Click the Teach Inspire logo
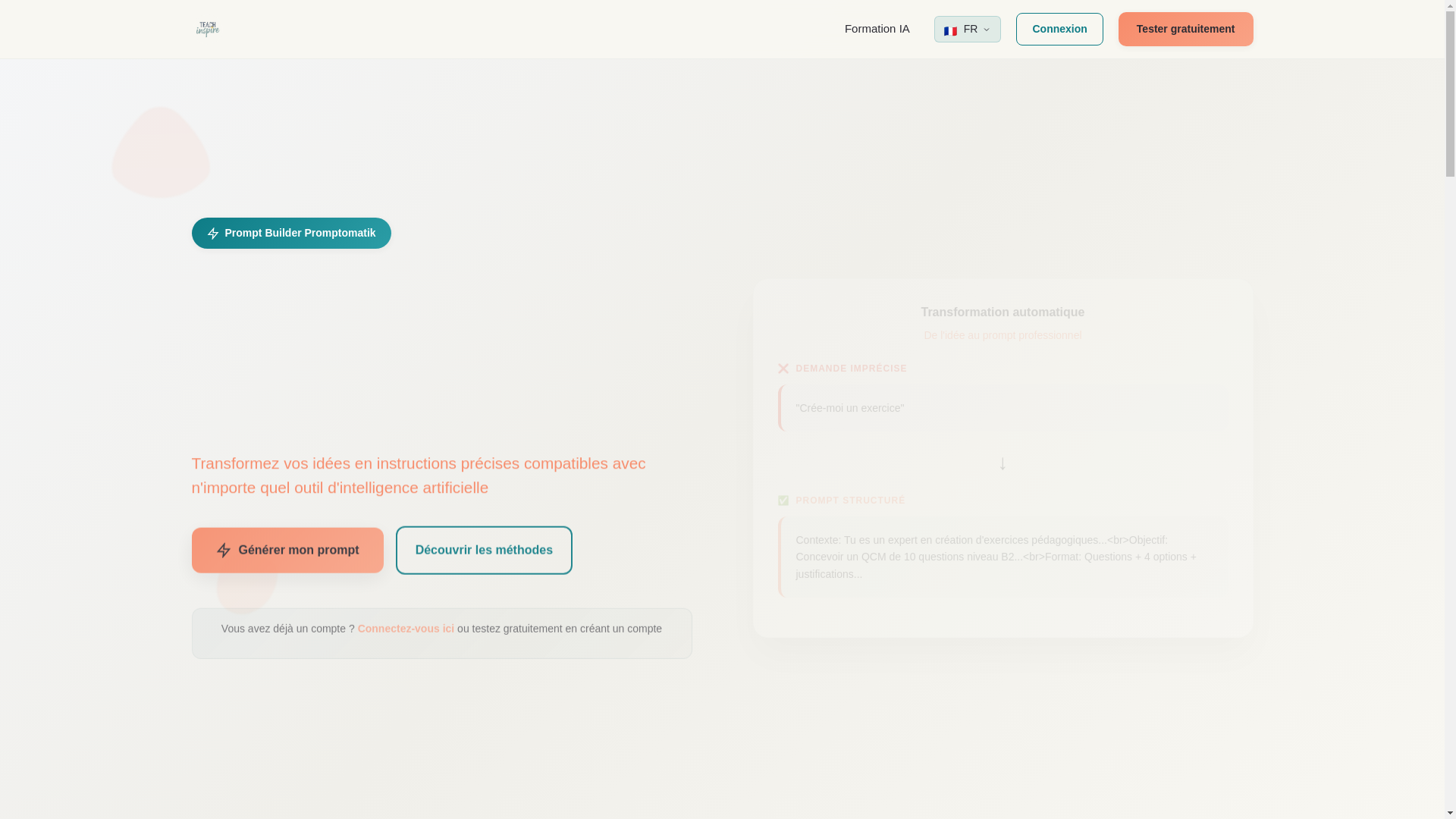This screenshot has width=1456, height=819. click(x=207, y=29)
